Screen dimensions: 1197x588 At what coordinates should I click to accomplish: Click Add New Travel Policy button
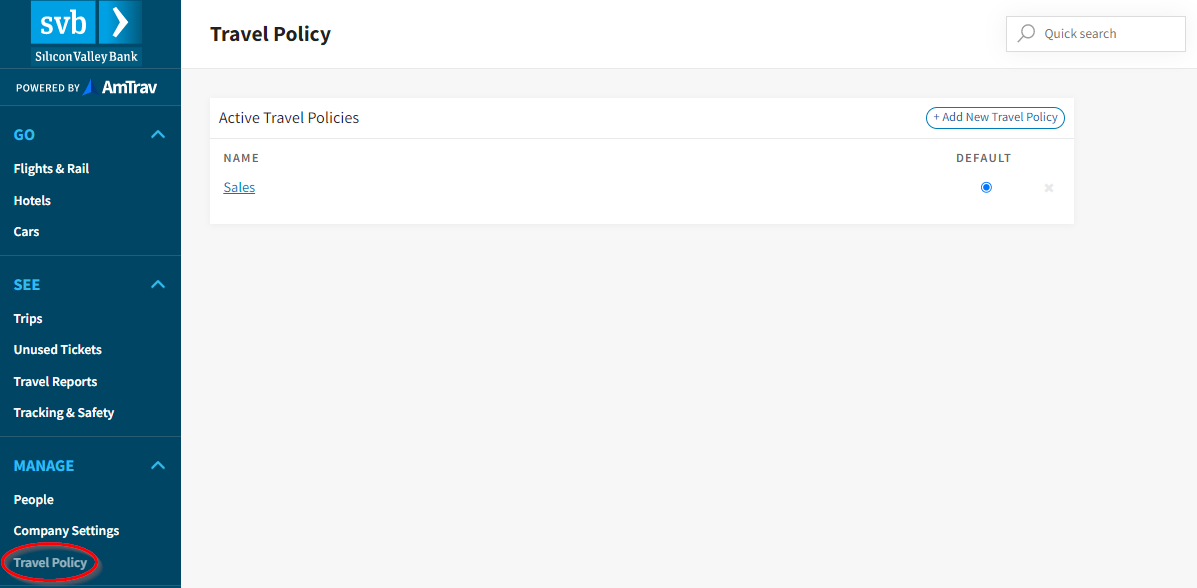pyautogui.click(x=995, y=118)
